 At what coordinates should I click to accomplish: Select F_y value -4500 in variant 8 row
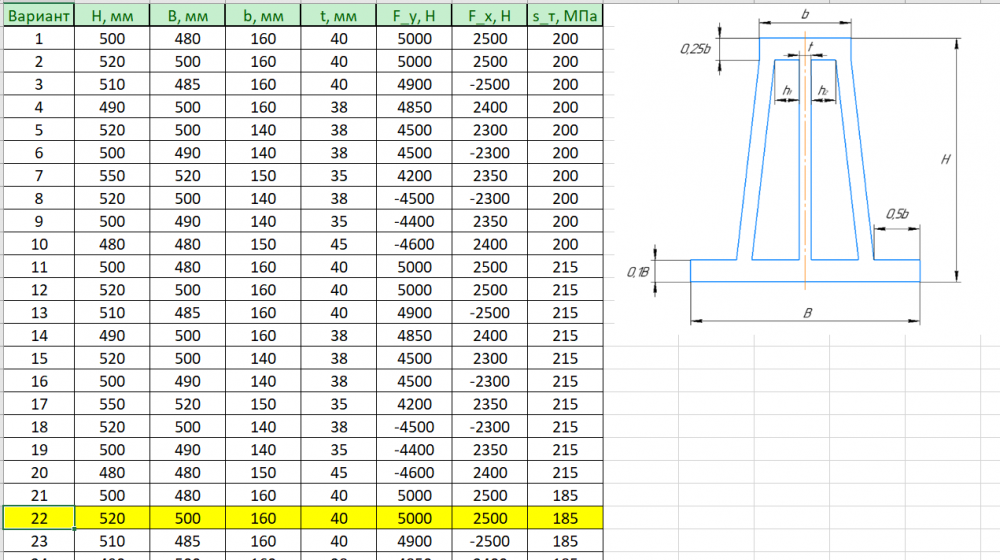415,199
